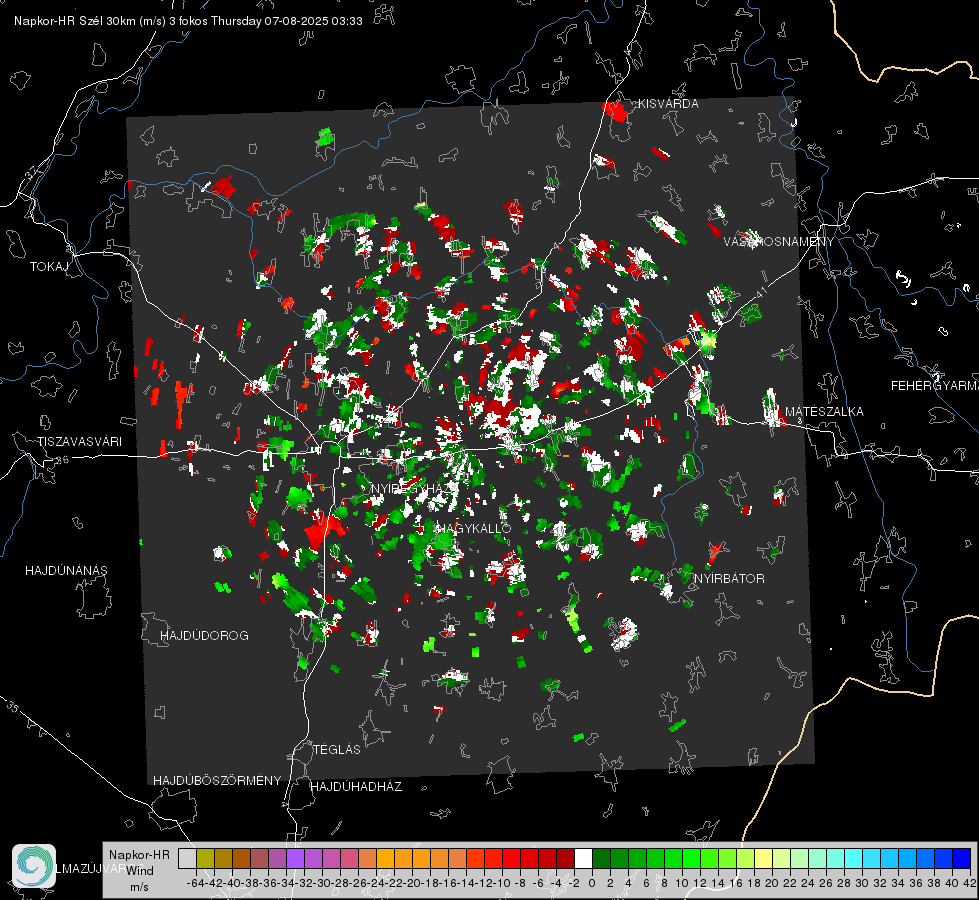Click the FEHÉRGYARMAT city label

935,385
